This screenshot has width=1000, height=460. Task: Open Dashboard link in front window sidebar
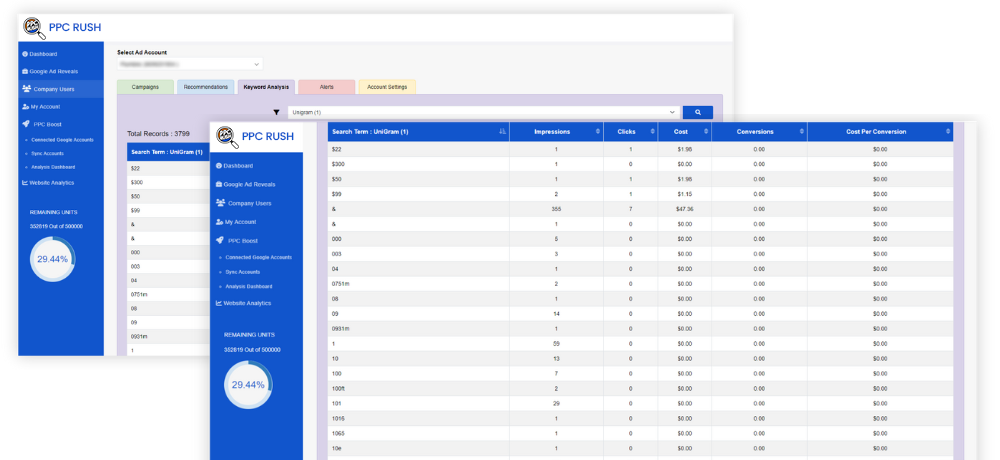(238, 166)
